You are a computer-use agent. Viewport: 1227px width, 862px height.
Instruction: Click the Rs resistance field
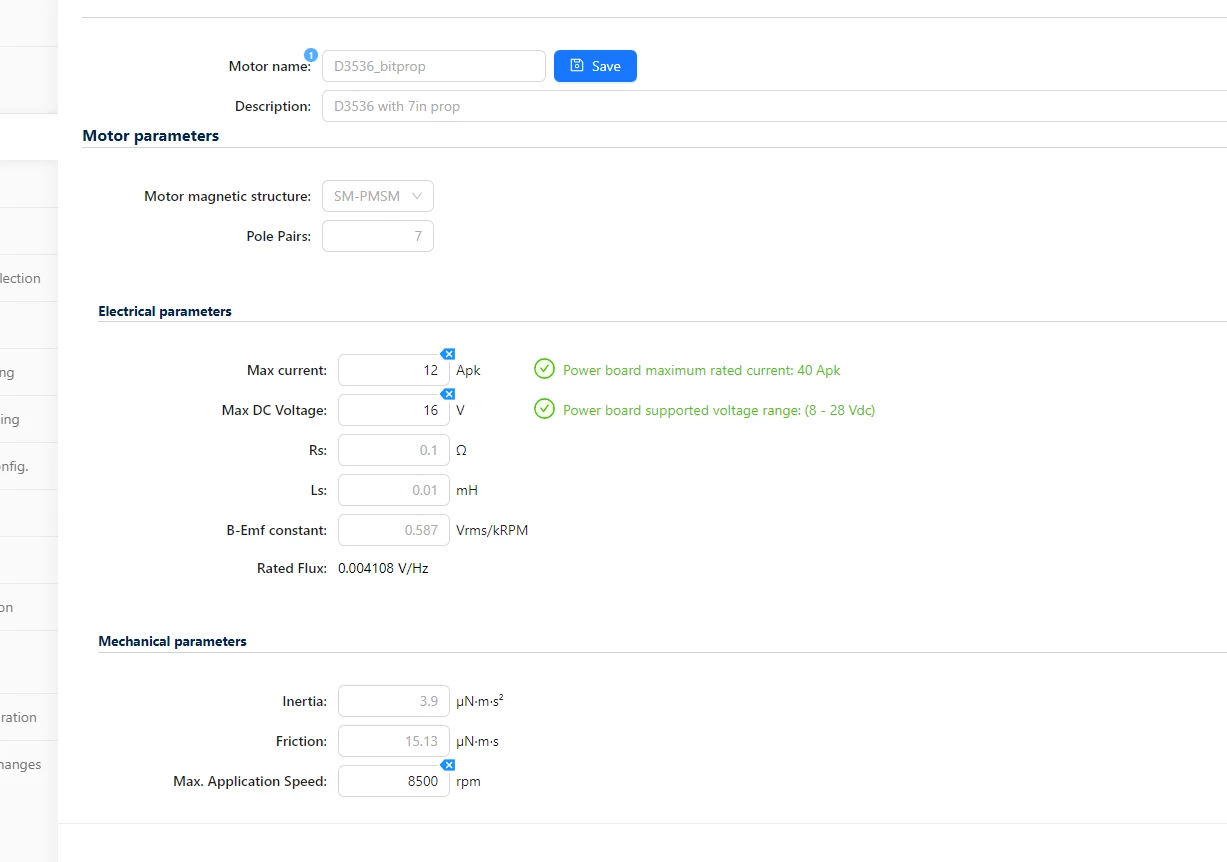(x=394, y=450)
